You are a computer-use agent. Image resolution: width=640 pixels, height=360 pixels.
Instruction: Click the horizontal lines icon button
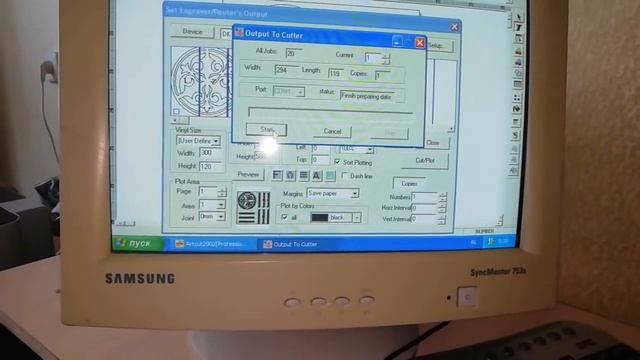(304, 176)
